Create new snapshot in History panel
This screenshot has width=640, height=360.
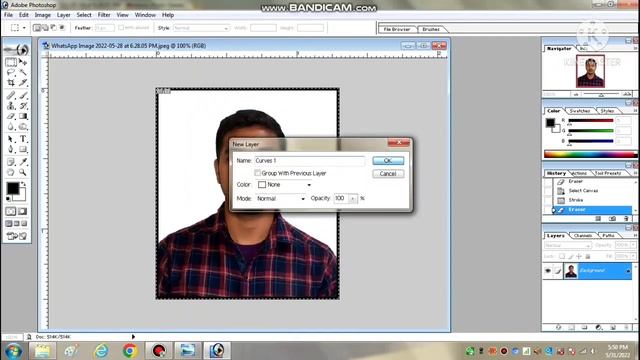pos(612,218)
